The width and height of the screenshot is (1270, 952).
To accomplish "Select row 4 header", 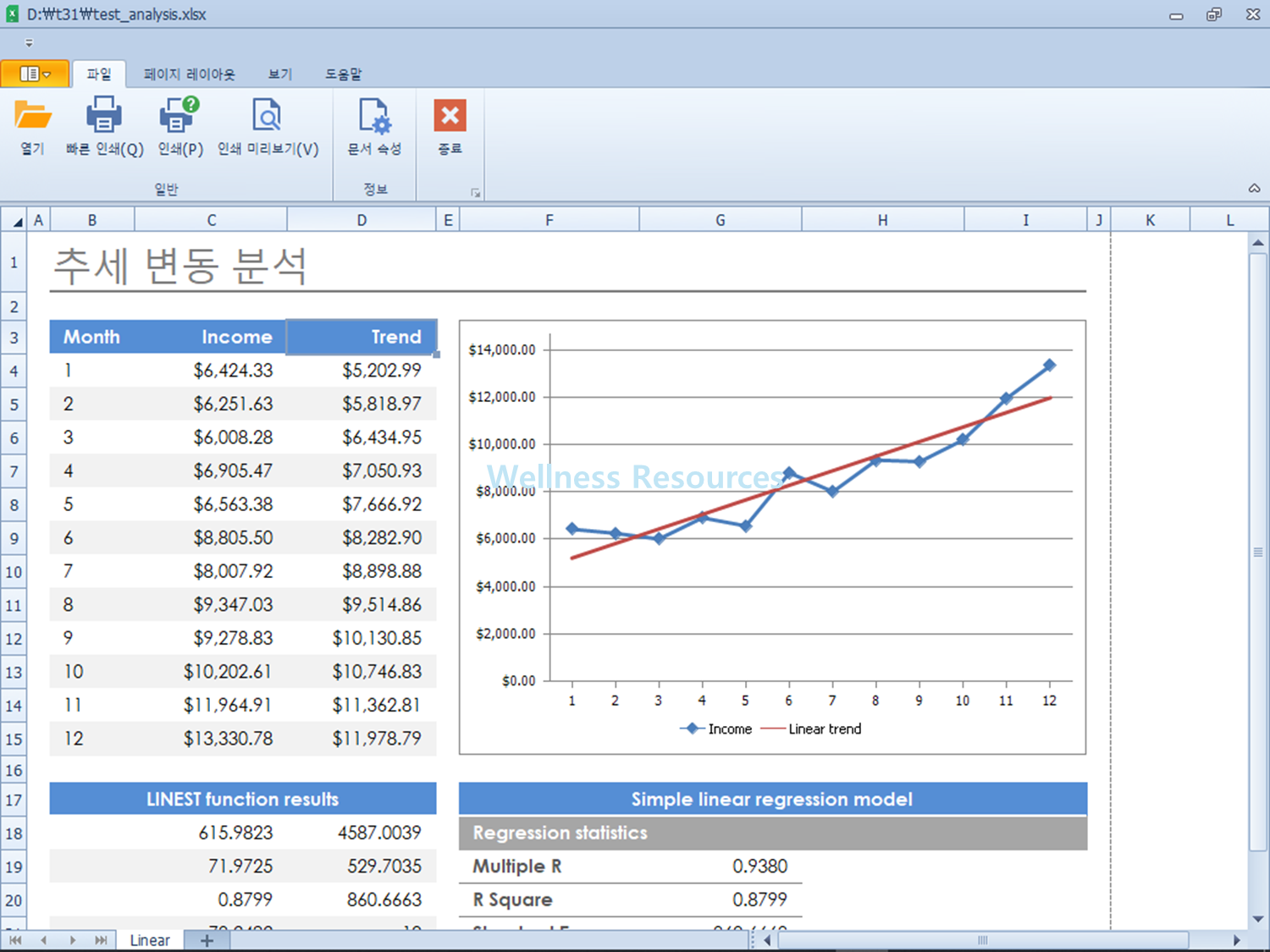I will tap(14, 371).
